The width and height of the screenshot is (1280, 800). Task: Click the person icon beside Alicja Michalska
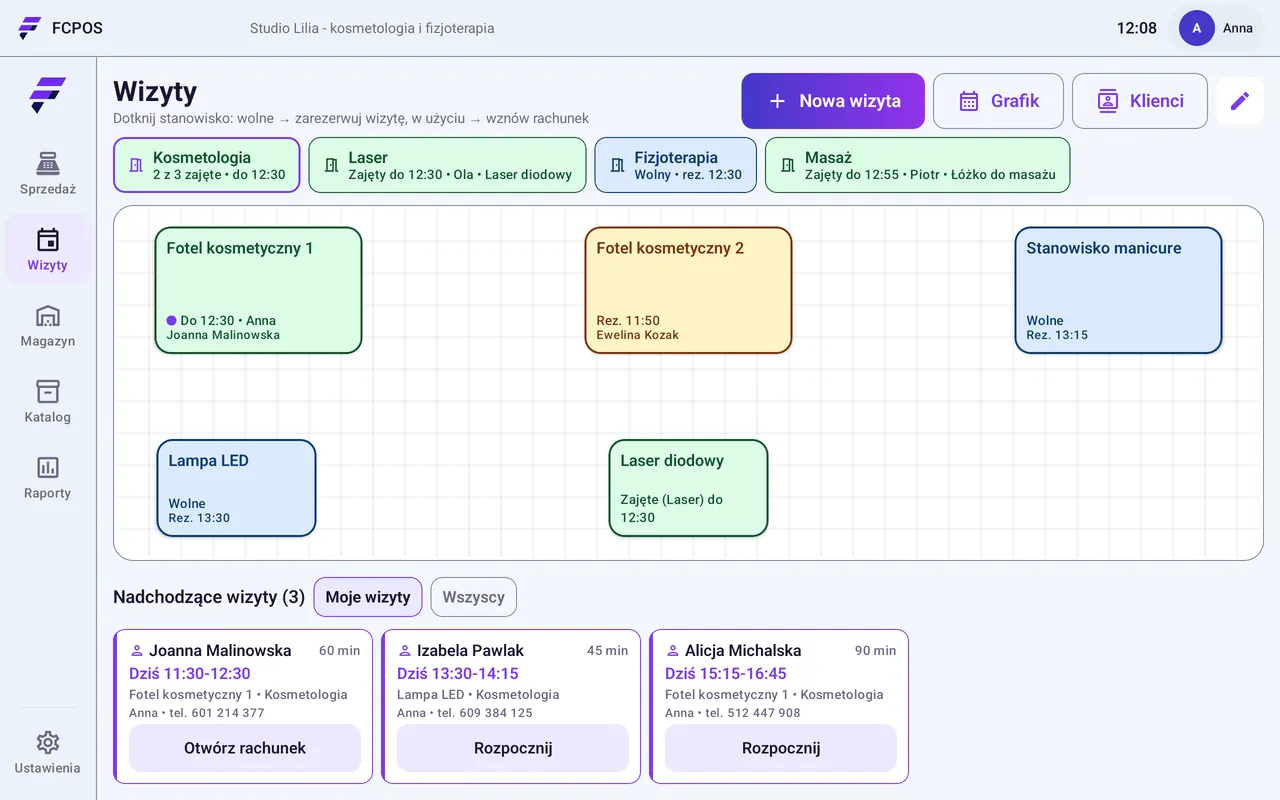[x=673, y=651]
